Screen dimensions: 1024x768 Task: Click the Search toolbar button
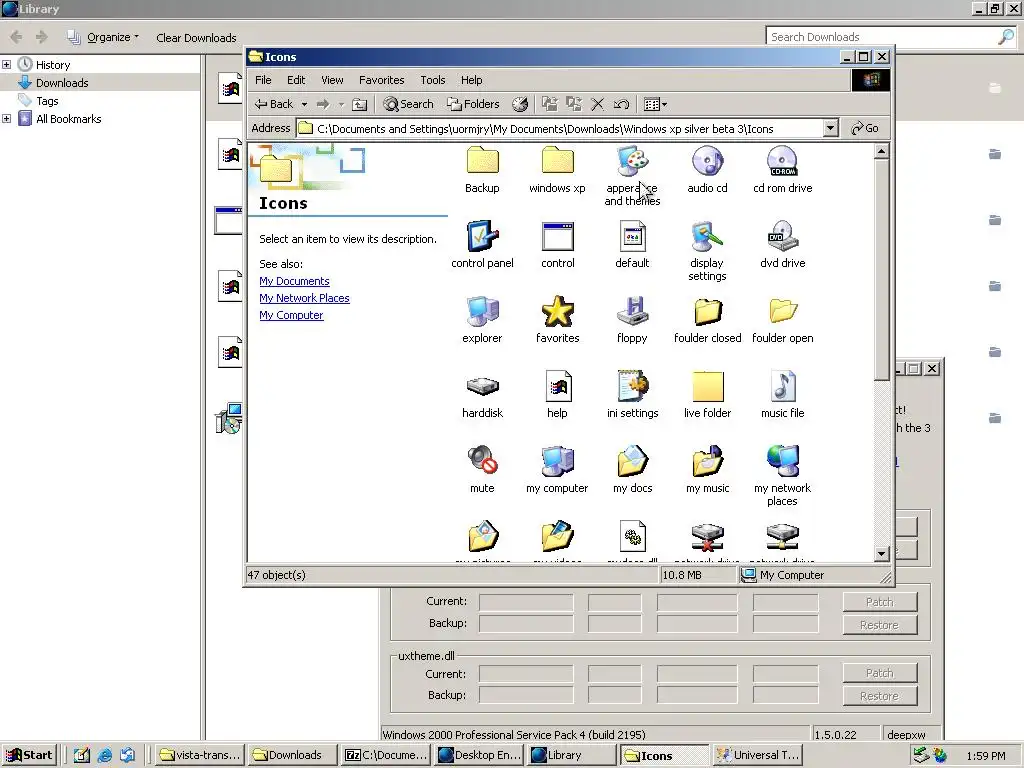[x=408, y=104]
